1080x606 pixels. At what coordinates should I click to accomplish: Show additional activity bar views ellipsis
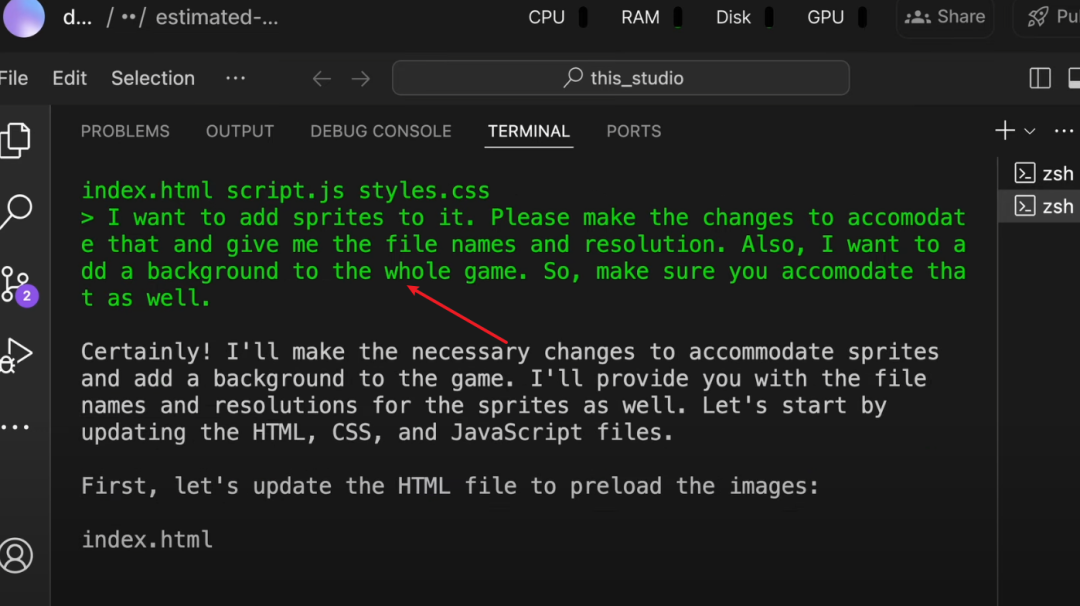(16, 427)
